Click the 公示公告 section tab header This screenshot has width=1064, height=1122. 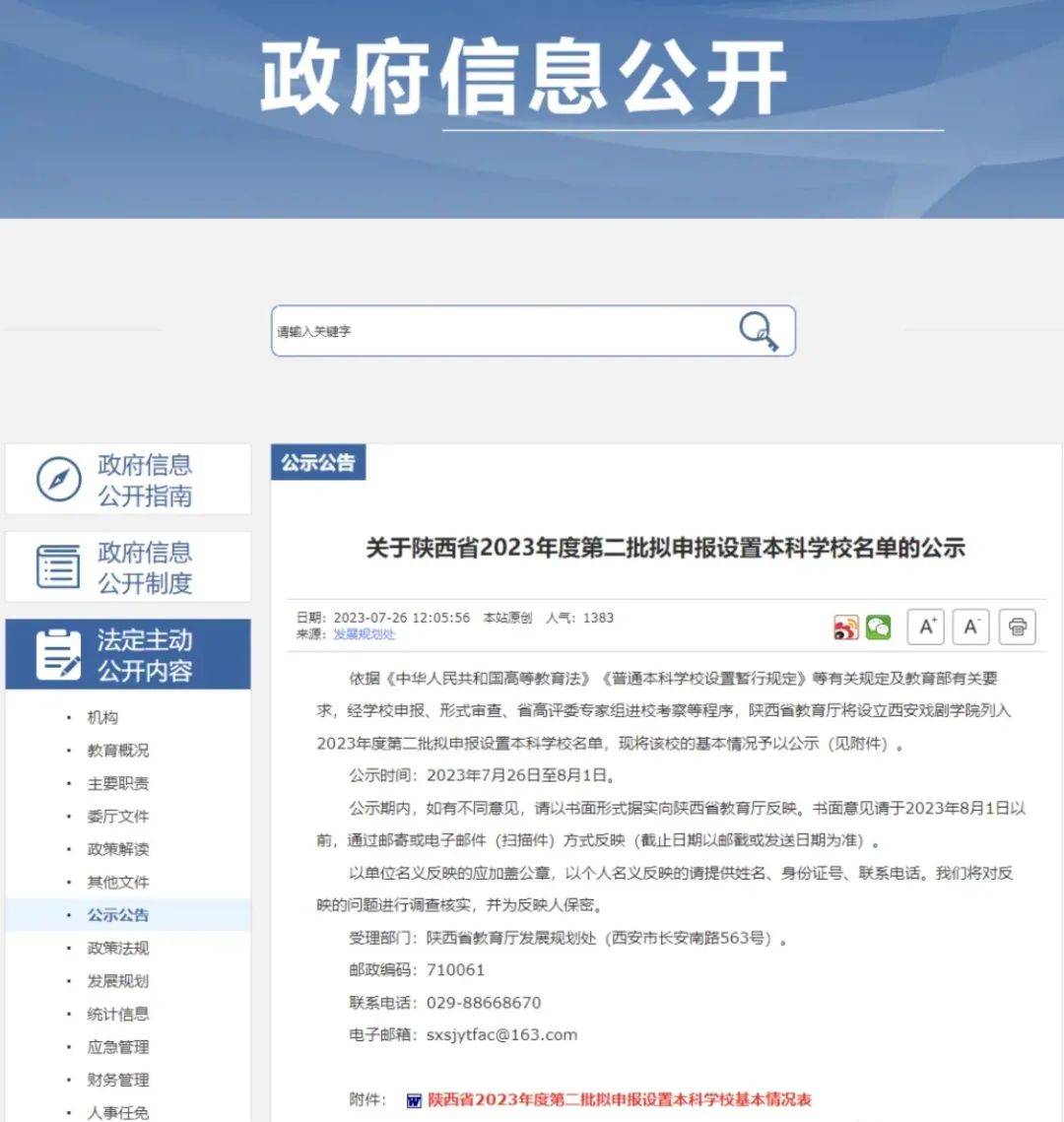318,462
